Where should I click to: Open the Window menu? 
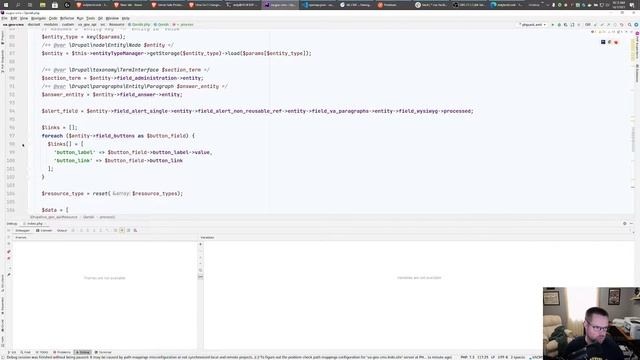click(112, 18)
